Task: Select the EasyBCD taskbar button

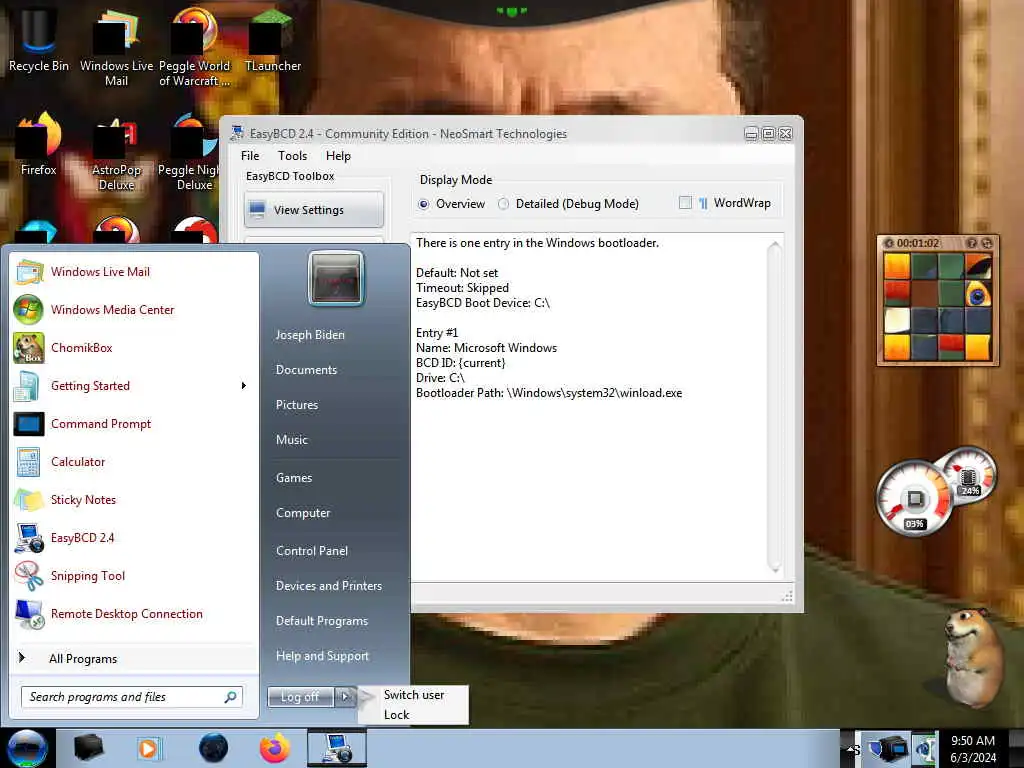Action: [x=337, y=748]
